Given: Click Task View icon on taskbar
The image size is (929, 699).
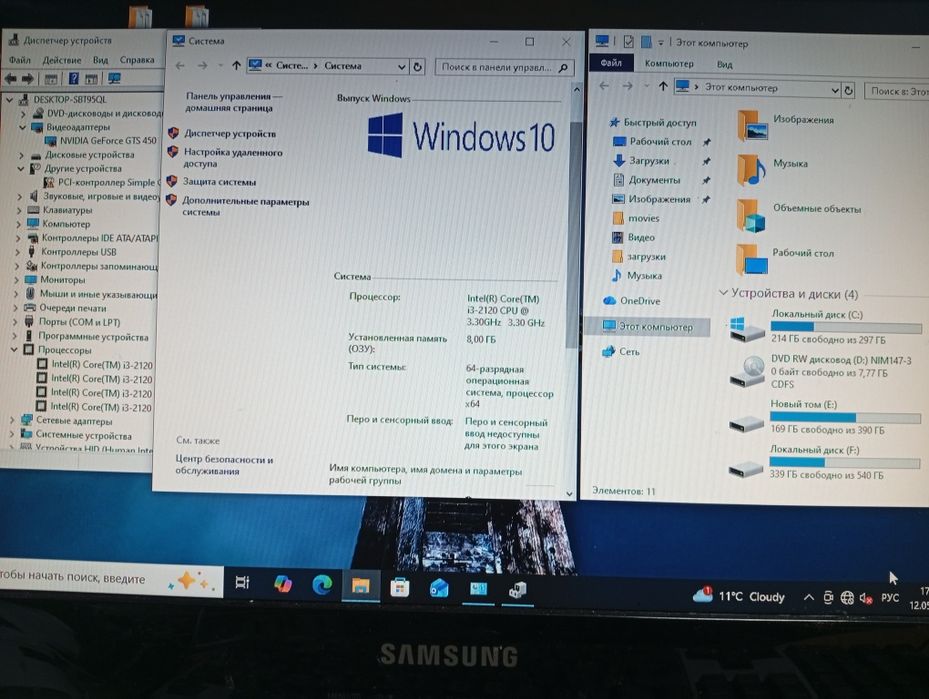Looking at the screenshot, I should 242,582.
